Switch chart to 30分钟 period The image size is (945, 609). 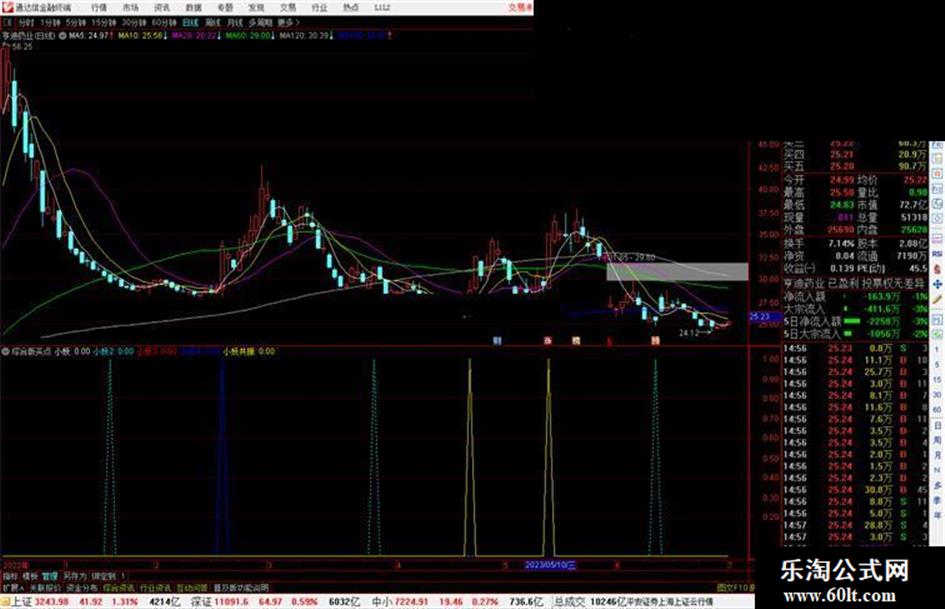point(134,23)
